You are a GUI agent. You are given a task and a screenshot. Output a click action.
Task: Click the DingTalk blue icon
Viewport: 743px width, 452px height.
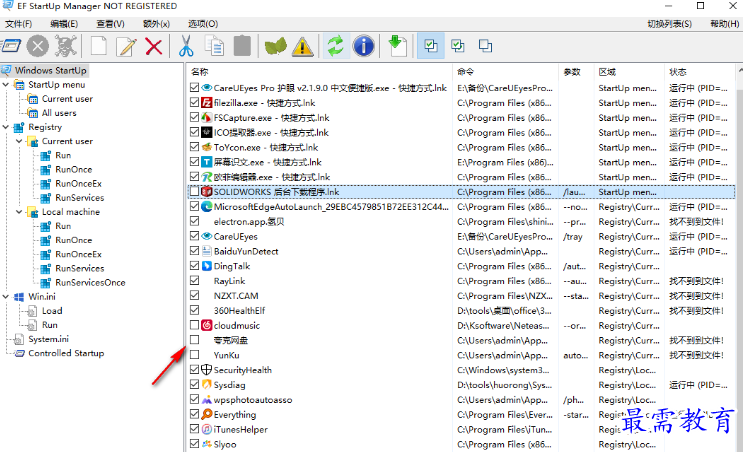tap(207, 266)
